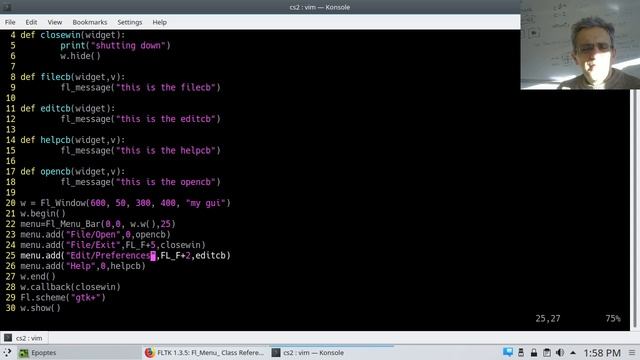Open the volume control tray icon
Image resolution: width=640 pixels, height=360 pixels.
coord(560,352)
